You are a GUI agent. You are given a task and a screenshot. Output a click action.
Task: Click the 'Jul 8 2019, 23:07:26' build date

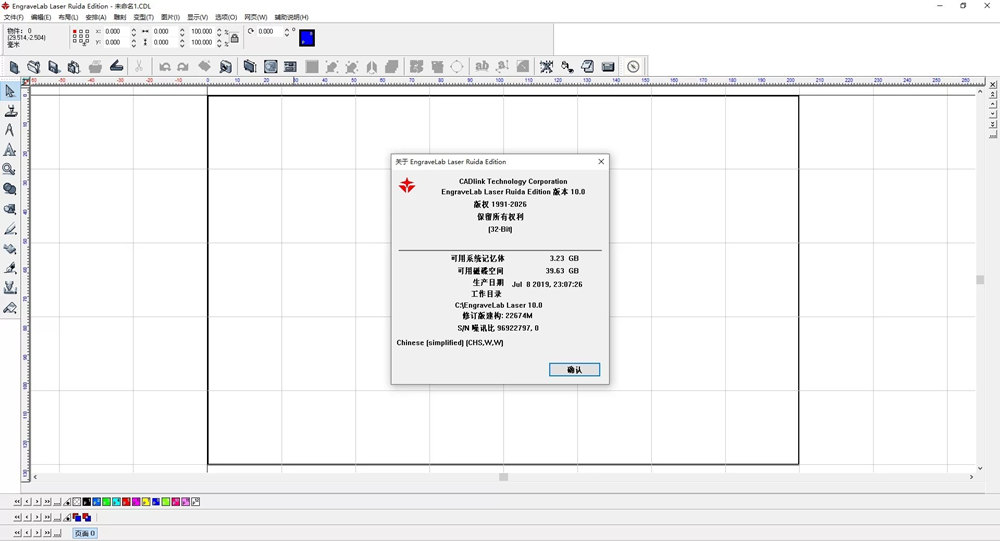click(x=547, y=285)
